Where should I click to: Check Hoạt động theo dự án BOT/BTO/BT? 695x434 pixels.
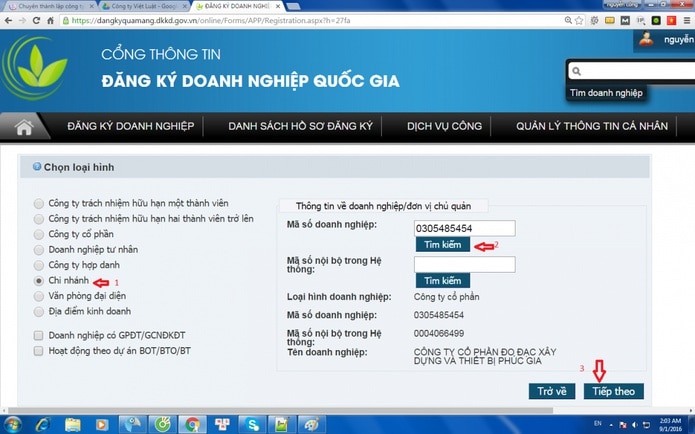39,351
